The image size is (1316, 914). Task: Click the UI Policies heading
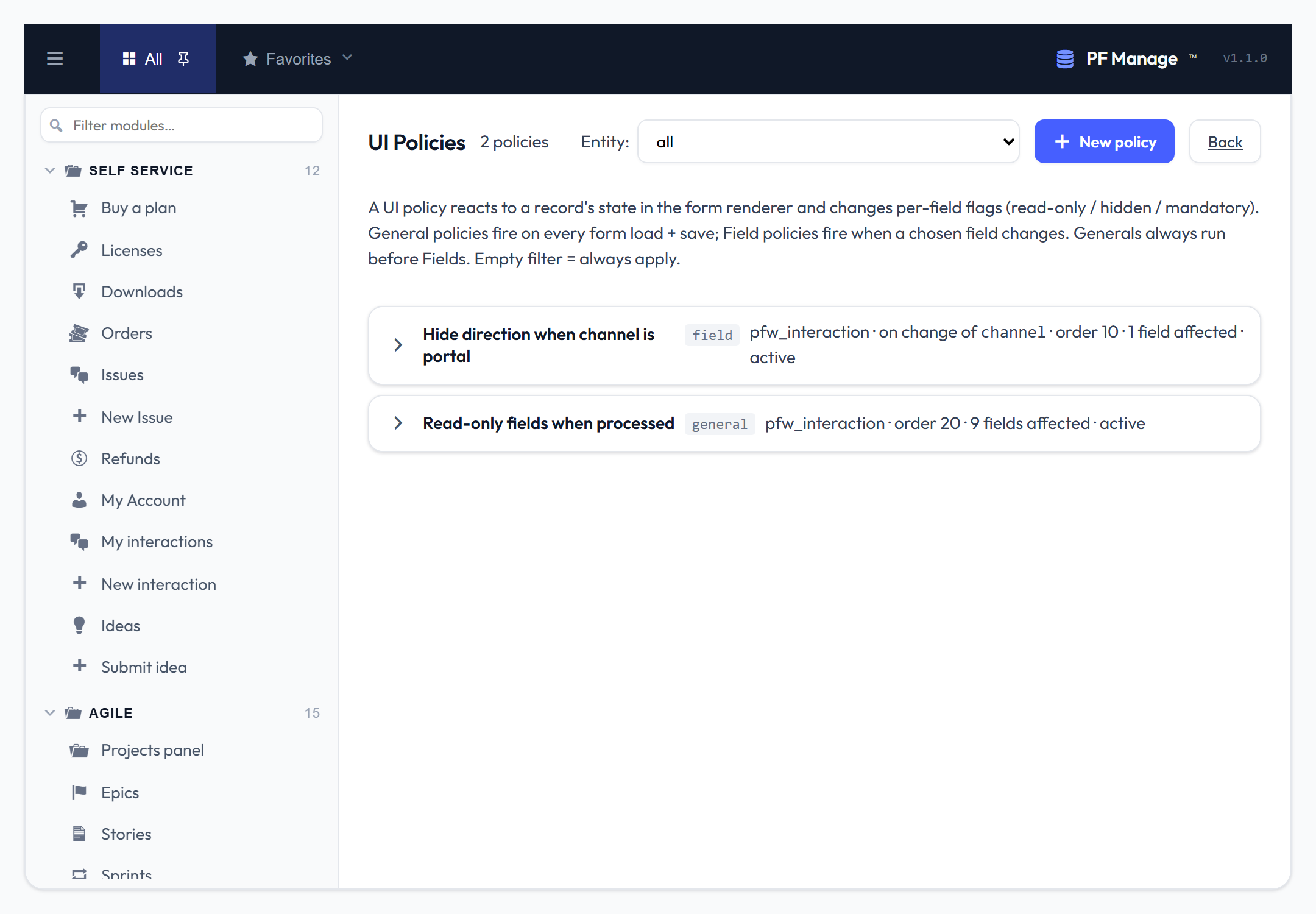pyautogui.click(x=417, y=142)
